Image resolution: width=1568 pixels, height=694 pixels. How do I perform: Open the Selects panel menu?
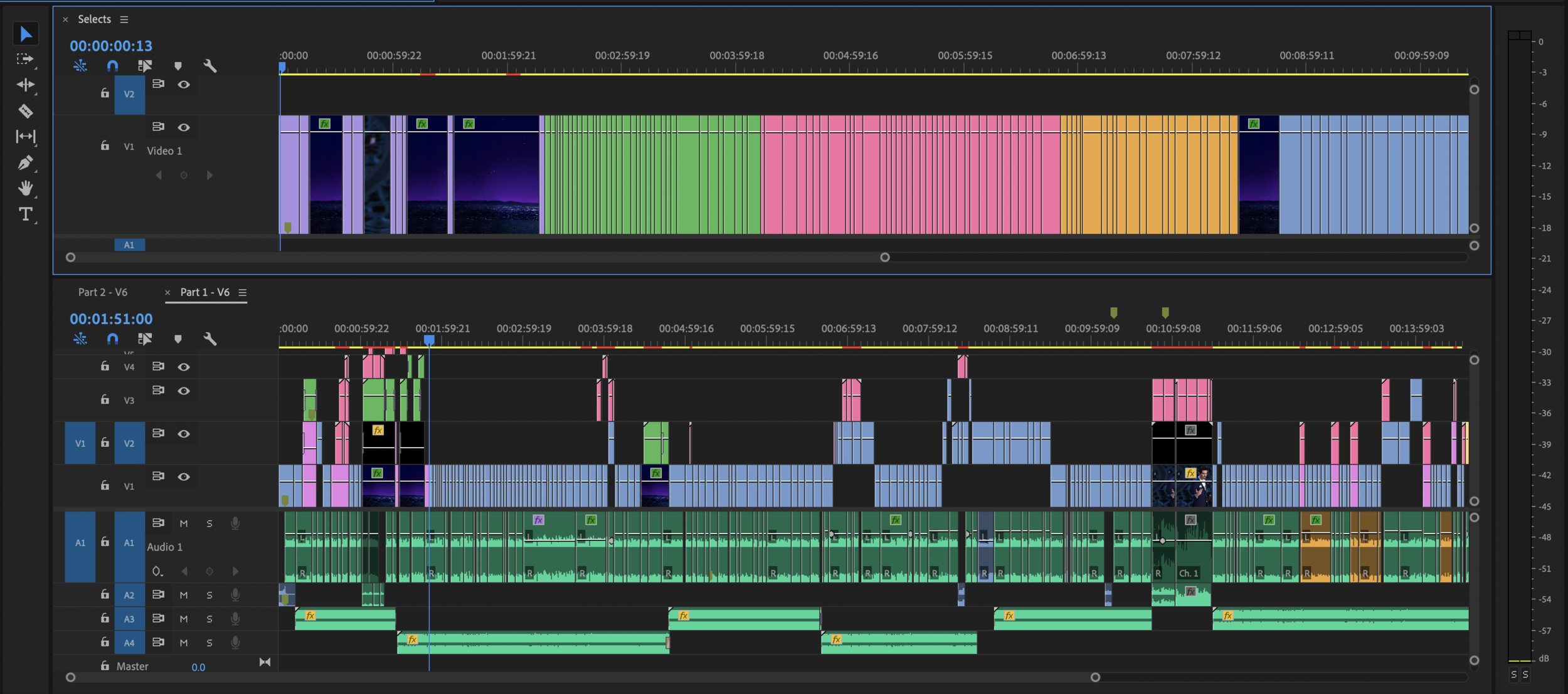coord(124,19)
